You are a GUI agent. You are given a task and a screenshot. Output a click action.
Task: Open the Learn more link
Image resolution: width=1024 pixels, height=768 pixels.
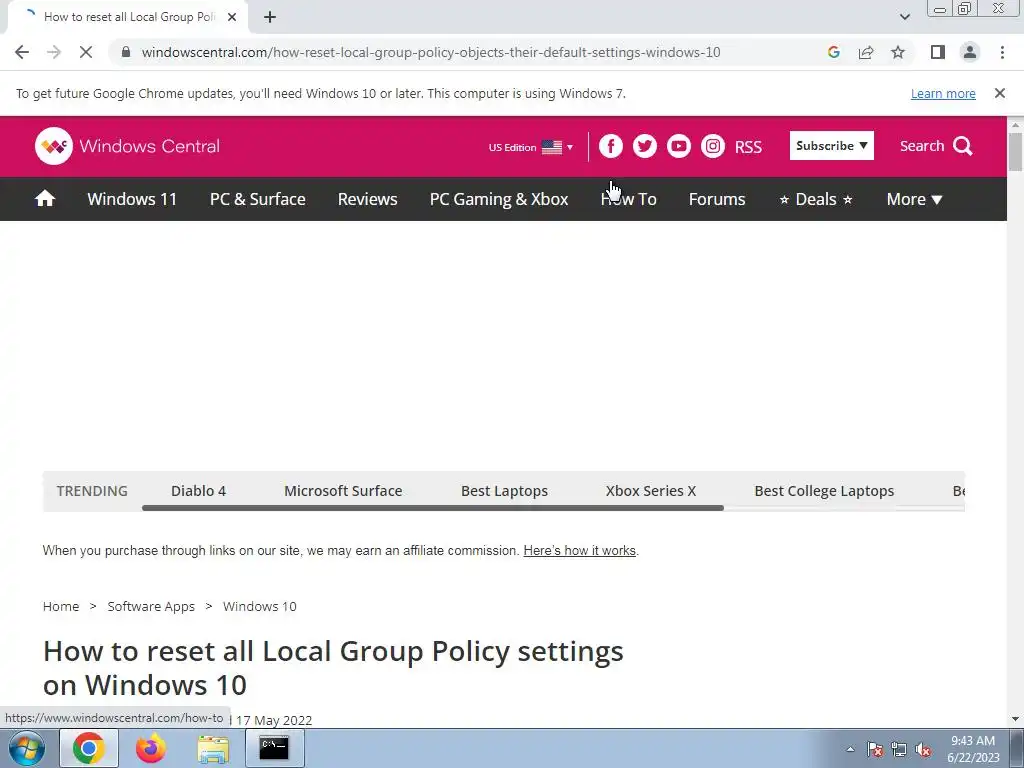[x=943, y=93]
